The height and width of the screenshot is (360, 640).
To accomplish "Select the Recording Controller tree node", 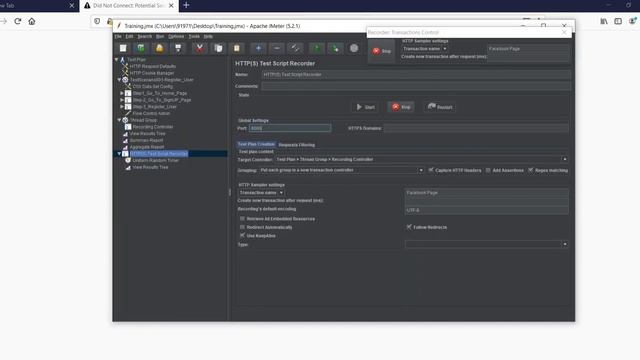I will 153,127.
